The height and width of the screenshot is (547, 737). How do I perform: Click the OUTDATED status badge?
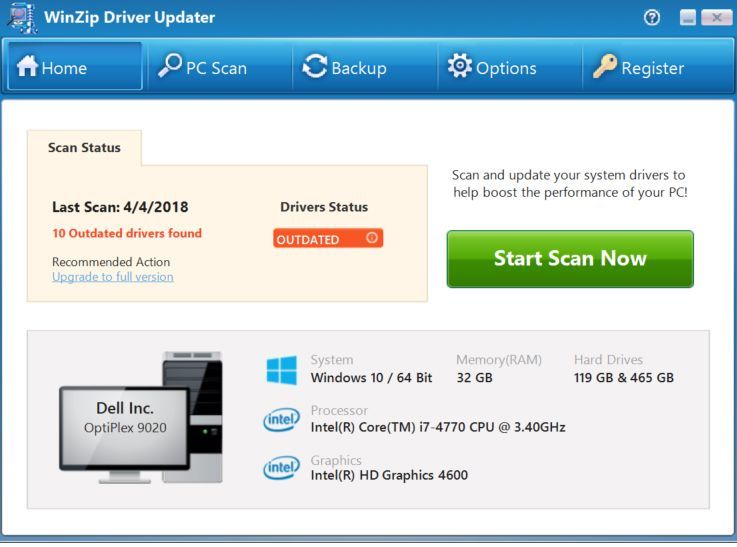pyautogui.click(x=328, y=238)
